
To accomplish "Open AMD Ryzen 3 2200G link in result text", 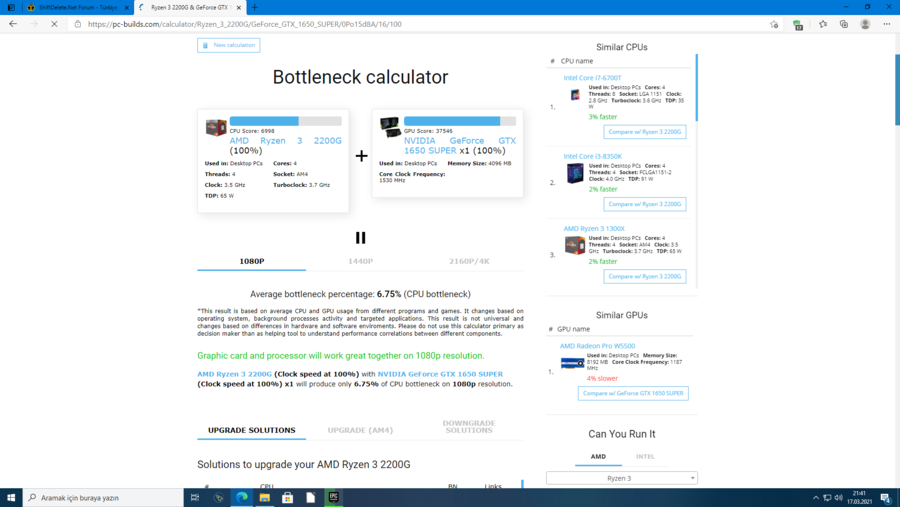I will click(234, 374).
